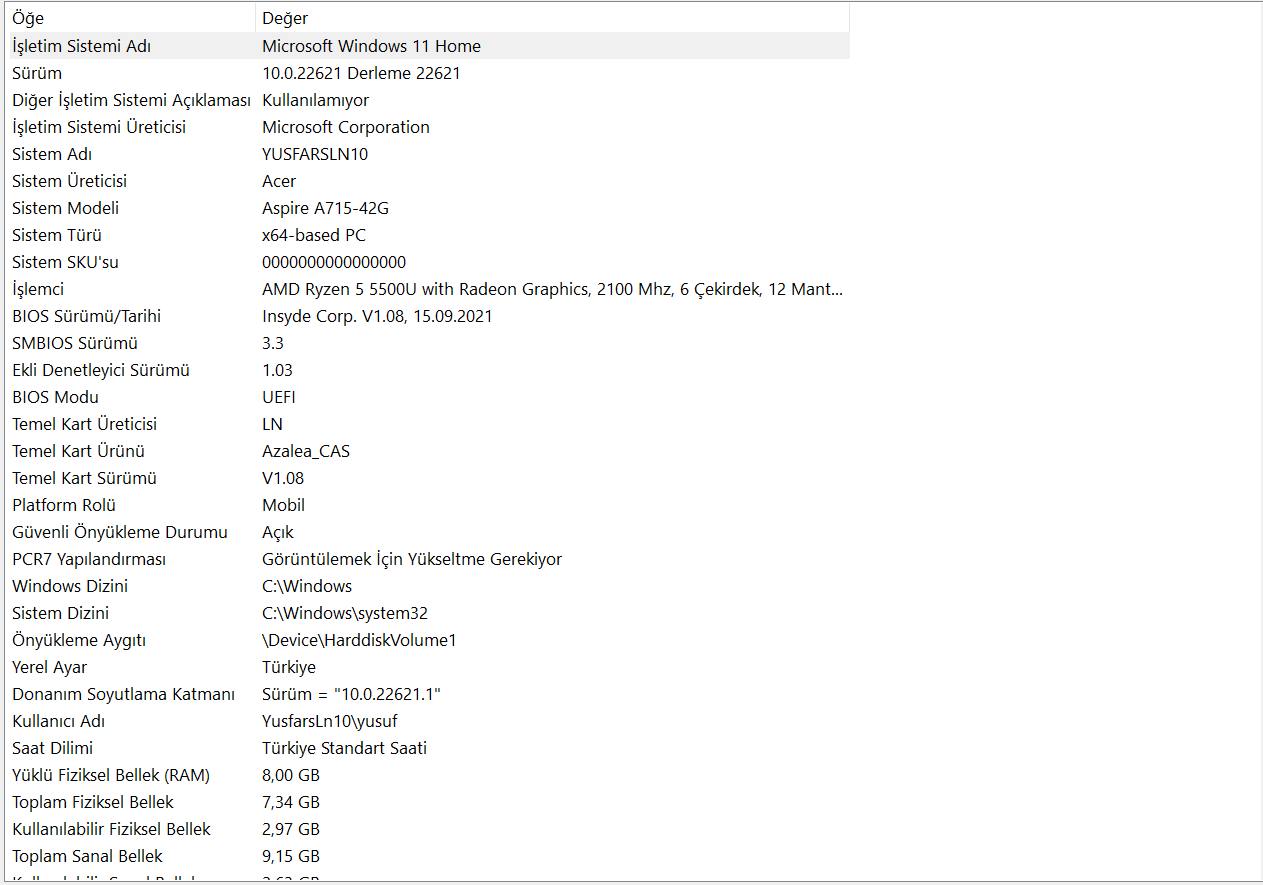Image resolution: width=1263 pixels, height=885 pixels.
Task: Click the 8,00 GB value
Action: [291, 775]
